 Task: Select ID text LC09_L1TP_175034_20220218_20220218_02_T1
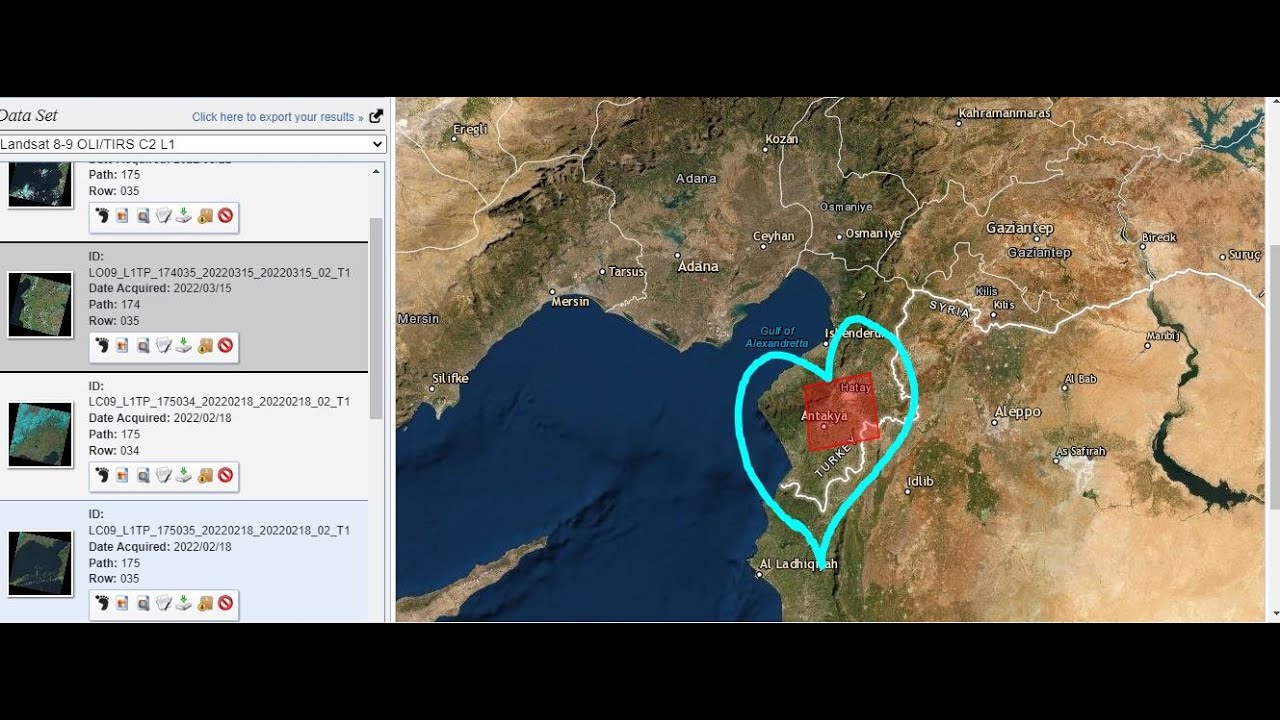[x=219, y=402]
